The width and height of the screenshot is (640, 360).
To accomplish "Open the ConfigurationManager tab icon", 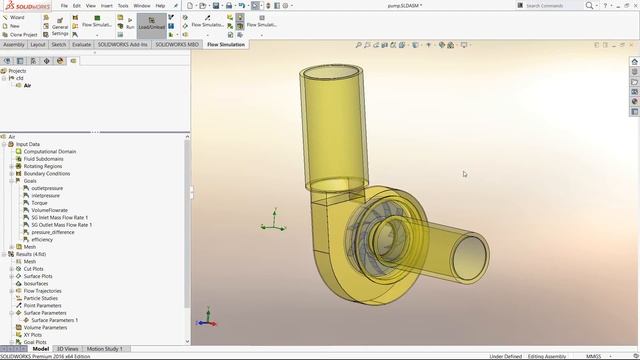I will tap(33, 61).
